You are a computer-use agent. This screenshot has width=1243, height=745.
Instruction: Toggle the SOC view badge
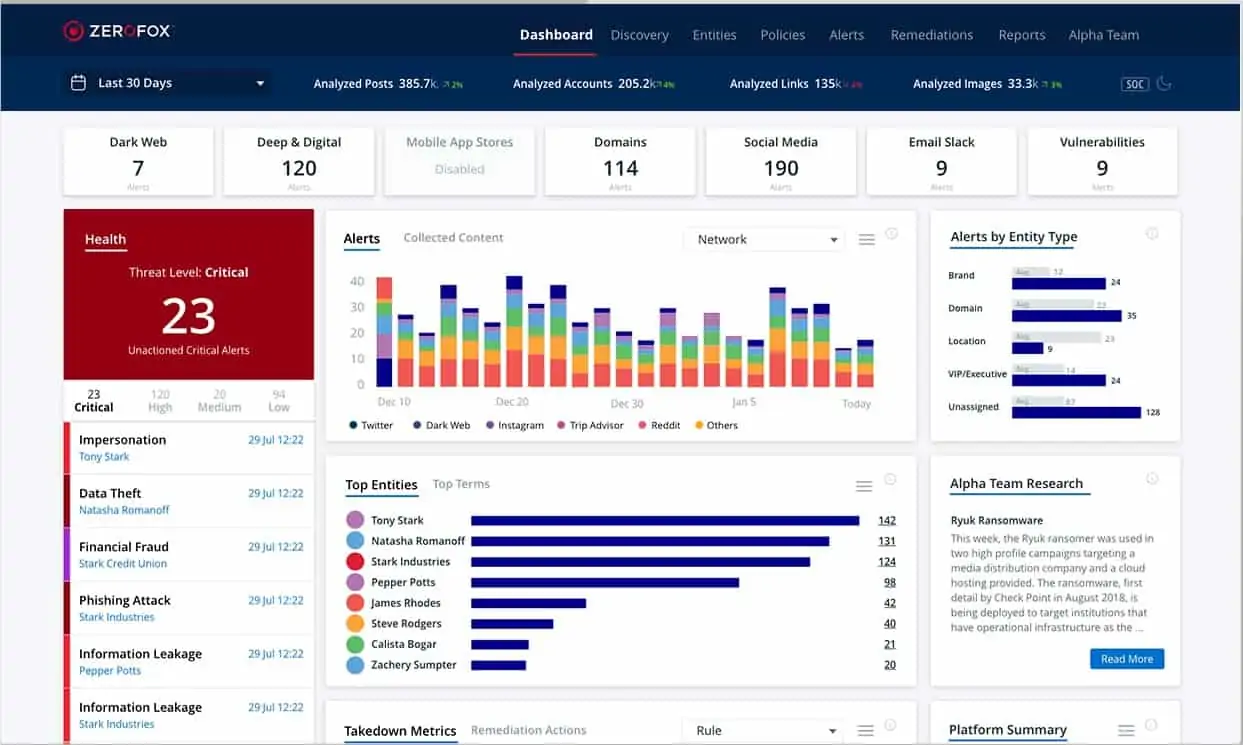point(1135,84)
